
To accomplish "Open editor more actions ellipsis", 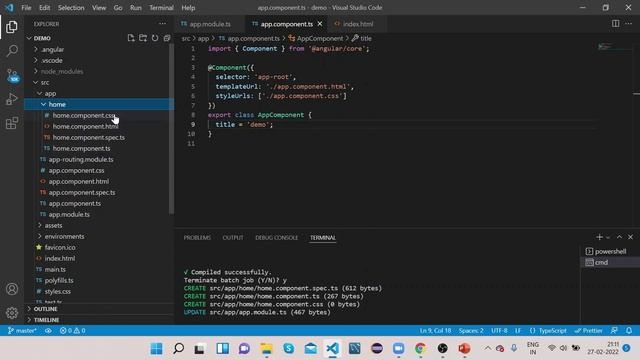I will point(629,24).
